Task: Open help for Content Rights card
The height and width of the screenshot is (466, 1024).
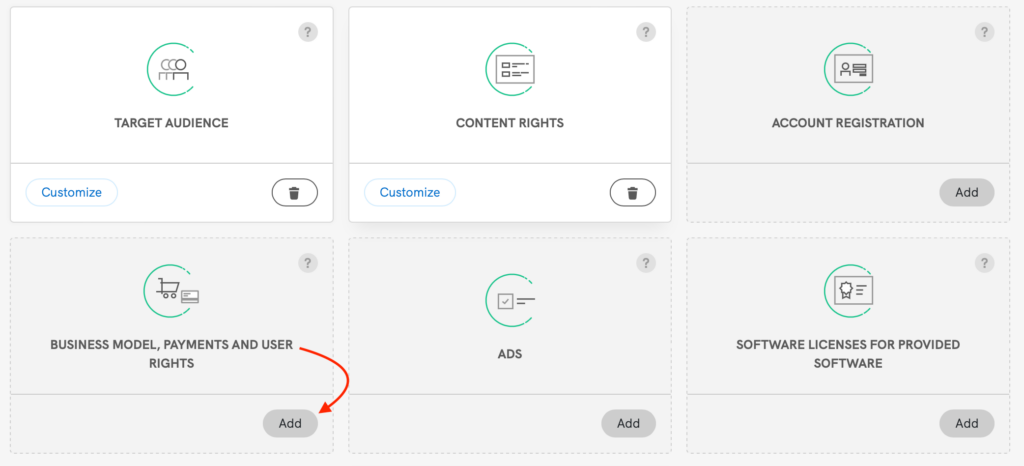Action: [x=646, y=33]
